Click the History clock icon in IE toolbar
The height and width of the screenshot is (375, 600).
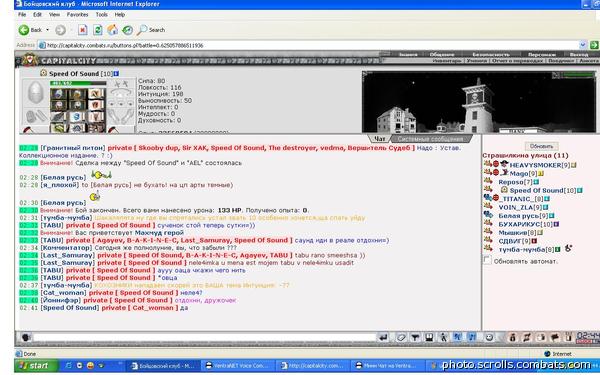tap(127, 30)
